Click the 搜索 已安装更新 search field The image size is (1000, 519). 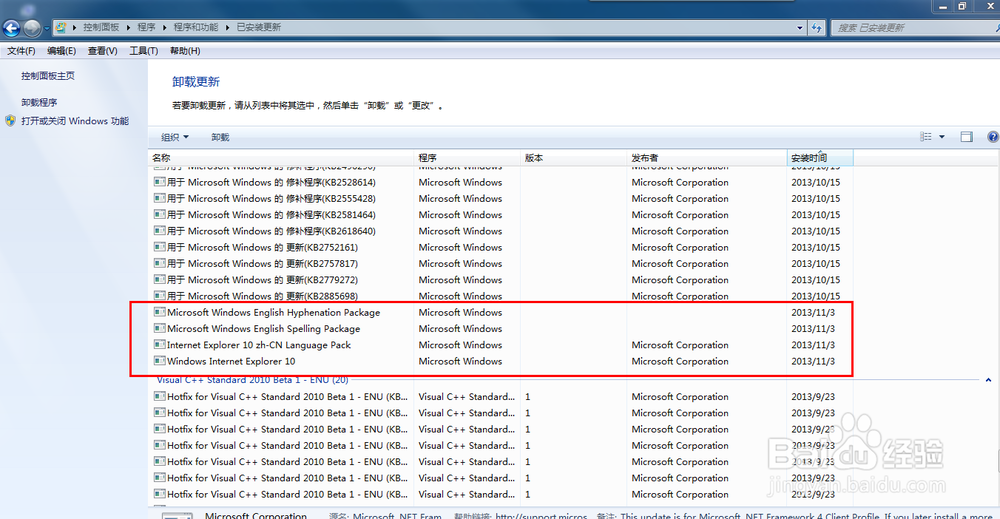coord(914,27)
